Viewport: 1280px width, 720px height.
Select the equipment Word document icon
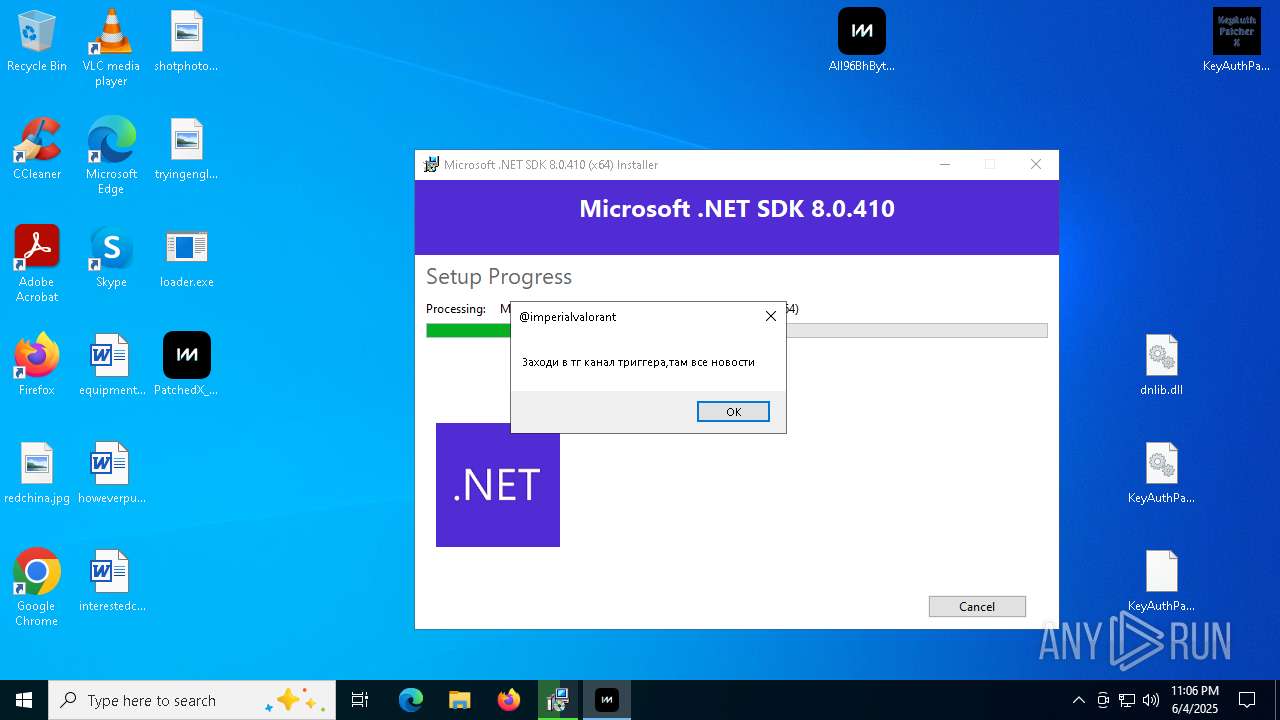(x=111, y=366)
